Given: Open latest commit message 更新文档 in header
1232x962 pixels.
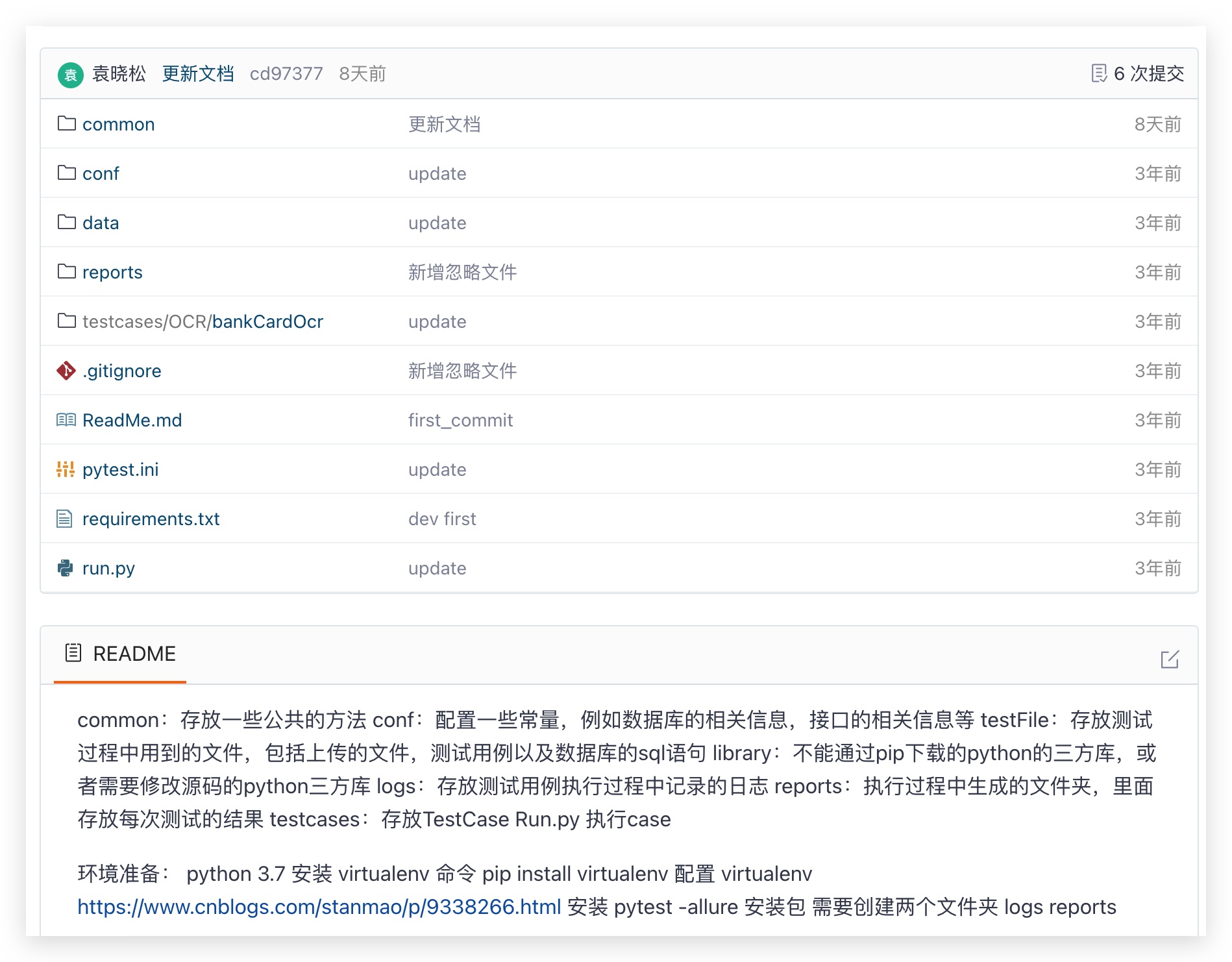Looking at the screenshot, I should tap(198, 73).
